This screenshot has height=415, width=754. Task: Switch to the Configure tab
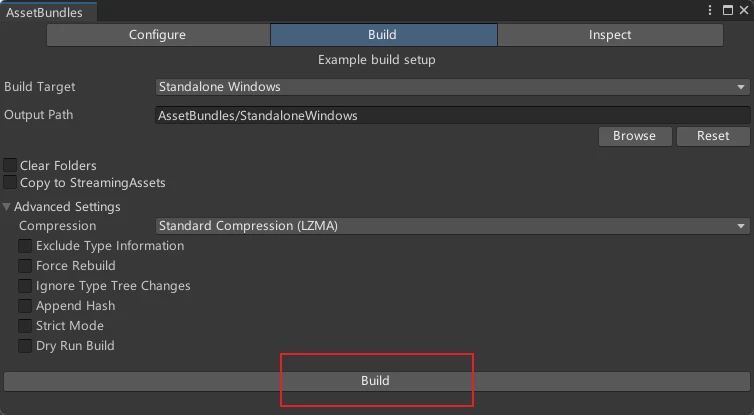click(157, 35)
